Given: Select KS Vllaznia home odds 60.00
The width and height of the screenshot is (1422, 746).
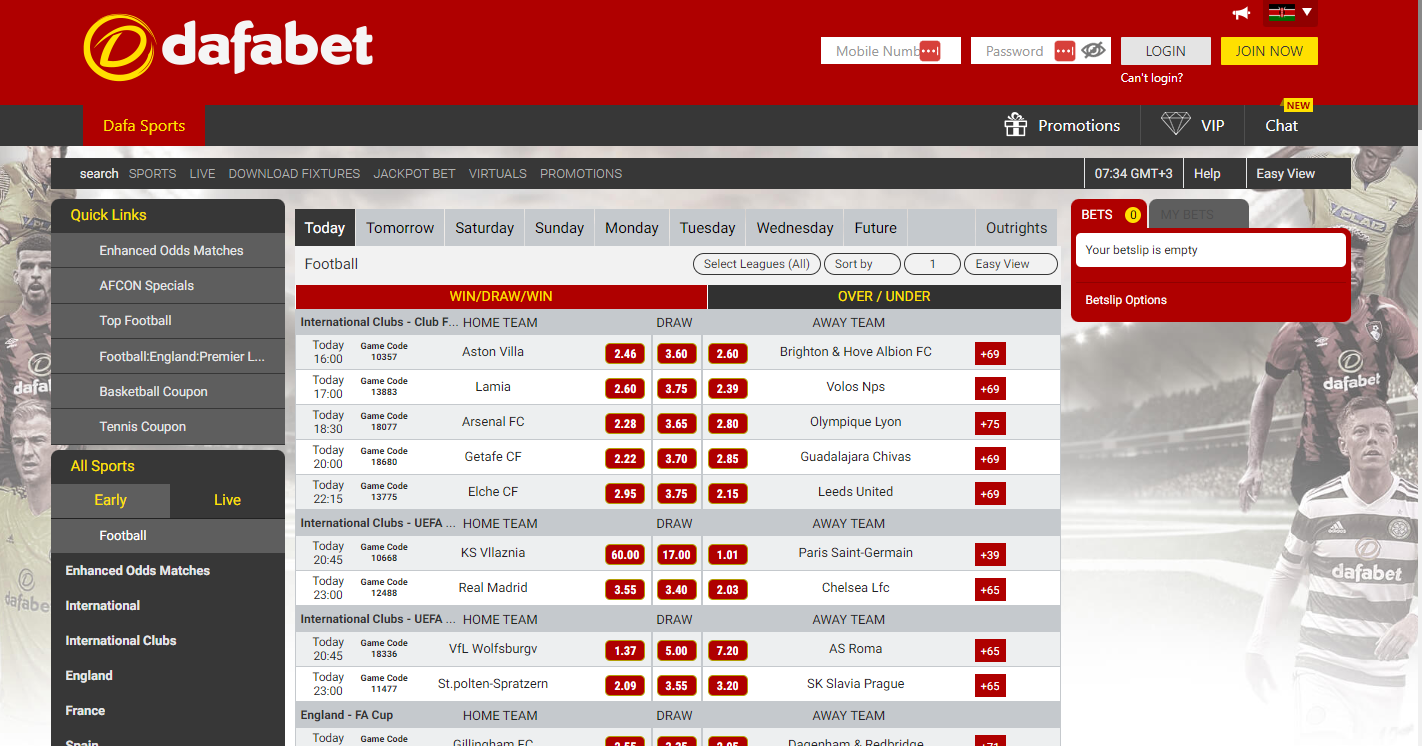Looking at the screenshot, I should pyautogui.click(x=625, y=555).
